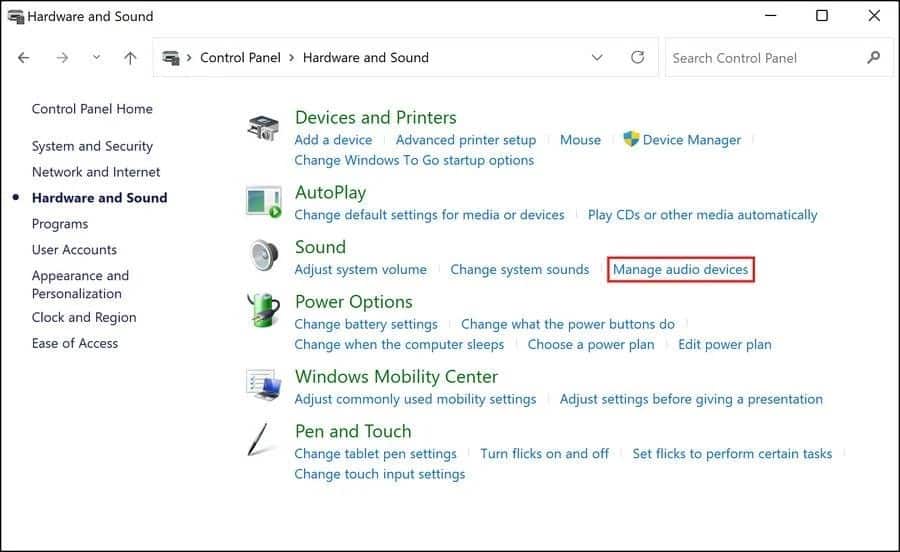Expand the address bar history dropdown
Viewport: 900px width, 552px height.
coord(597,57)
